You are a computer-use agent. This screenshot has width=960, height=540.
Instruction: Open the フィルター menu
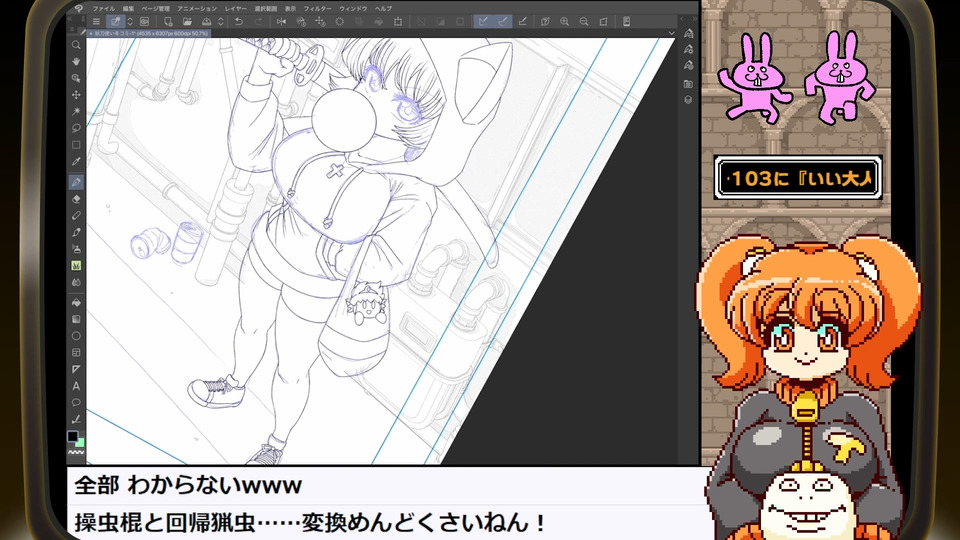point(318,9)
